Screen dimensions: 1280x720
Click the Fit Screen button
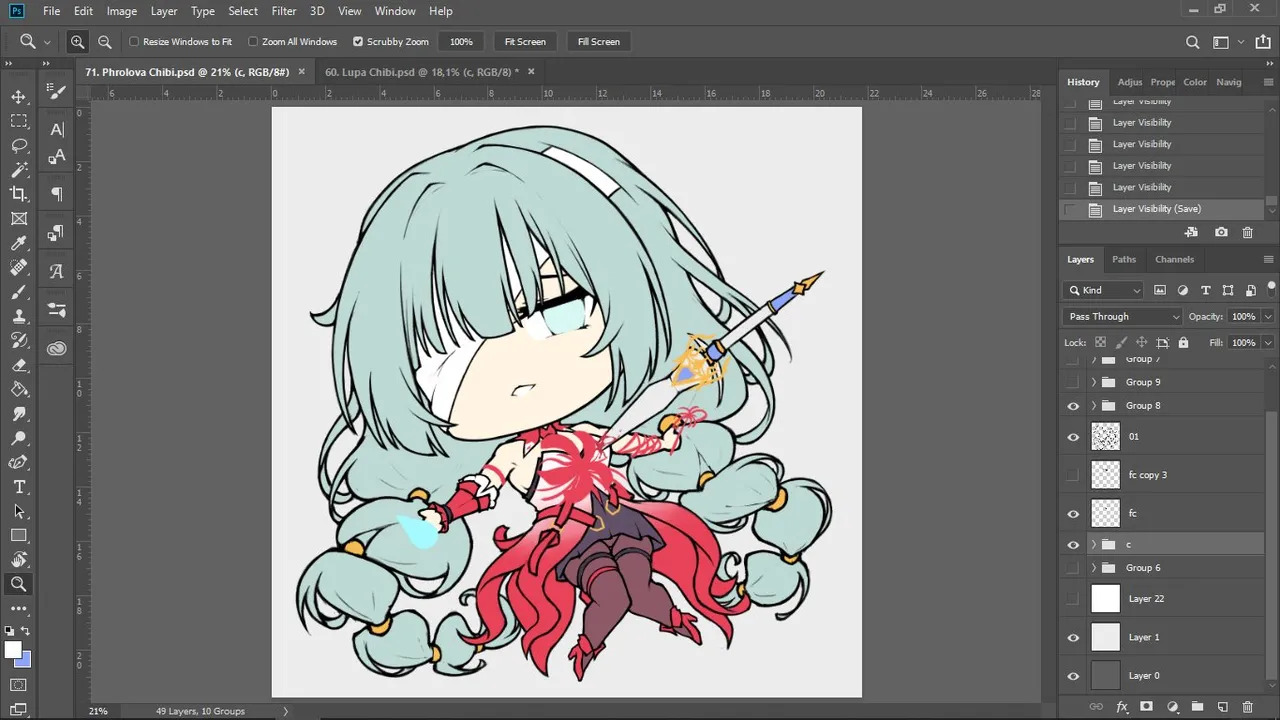pos(525,42)
